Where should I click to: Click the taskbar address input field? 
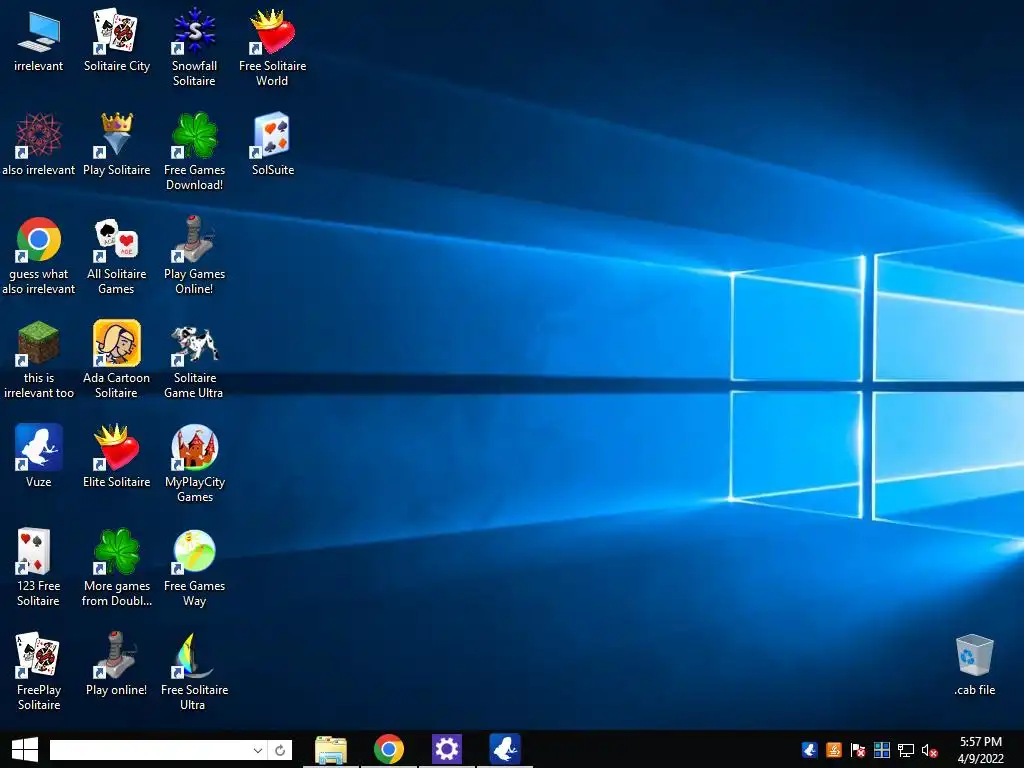click(x=150, y=750)
